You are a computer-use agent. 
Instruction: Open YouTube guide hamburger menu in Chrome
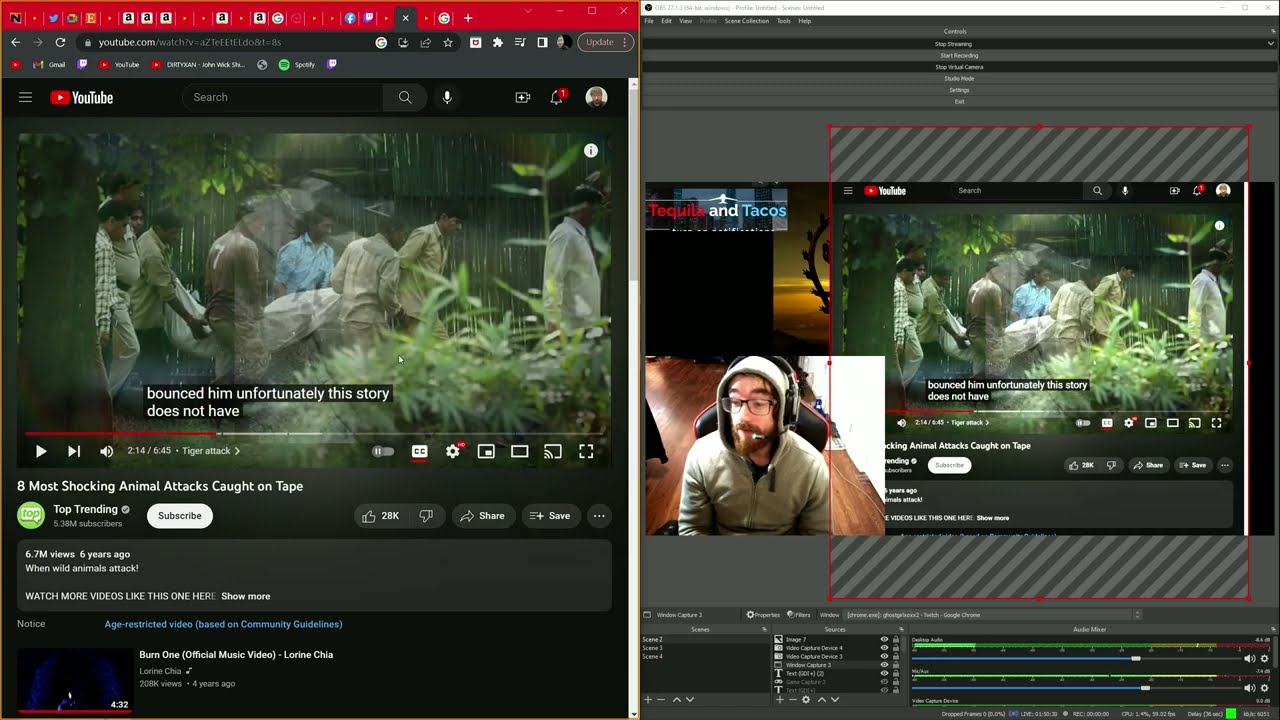point(26,97)
